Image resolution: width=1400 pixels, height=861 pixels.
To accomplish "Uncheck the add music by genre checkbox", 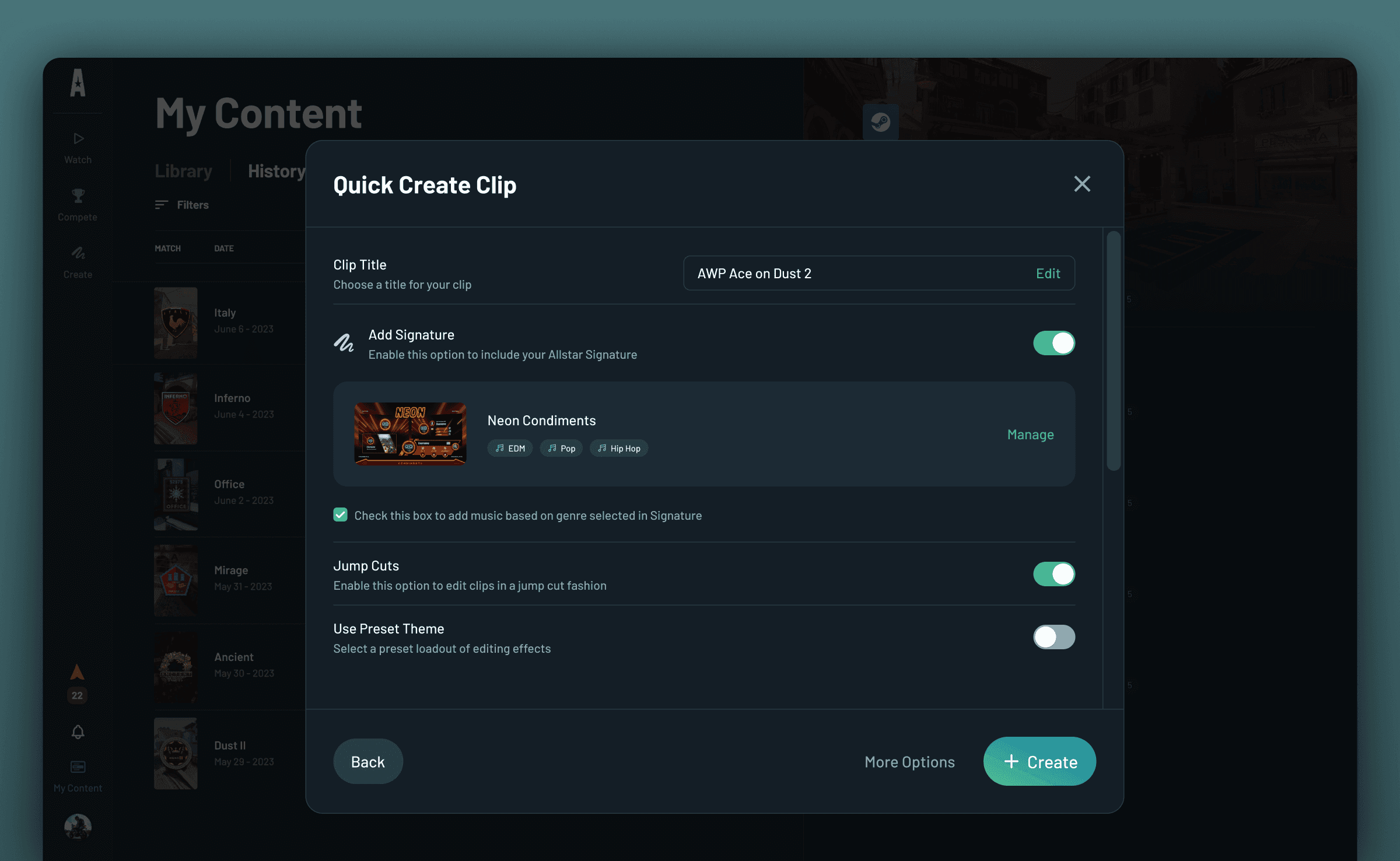I will (340, 514).
